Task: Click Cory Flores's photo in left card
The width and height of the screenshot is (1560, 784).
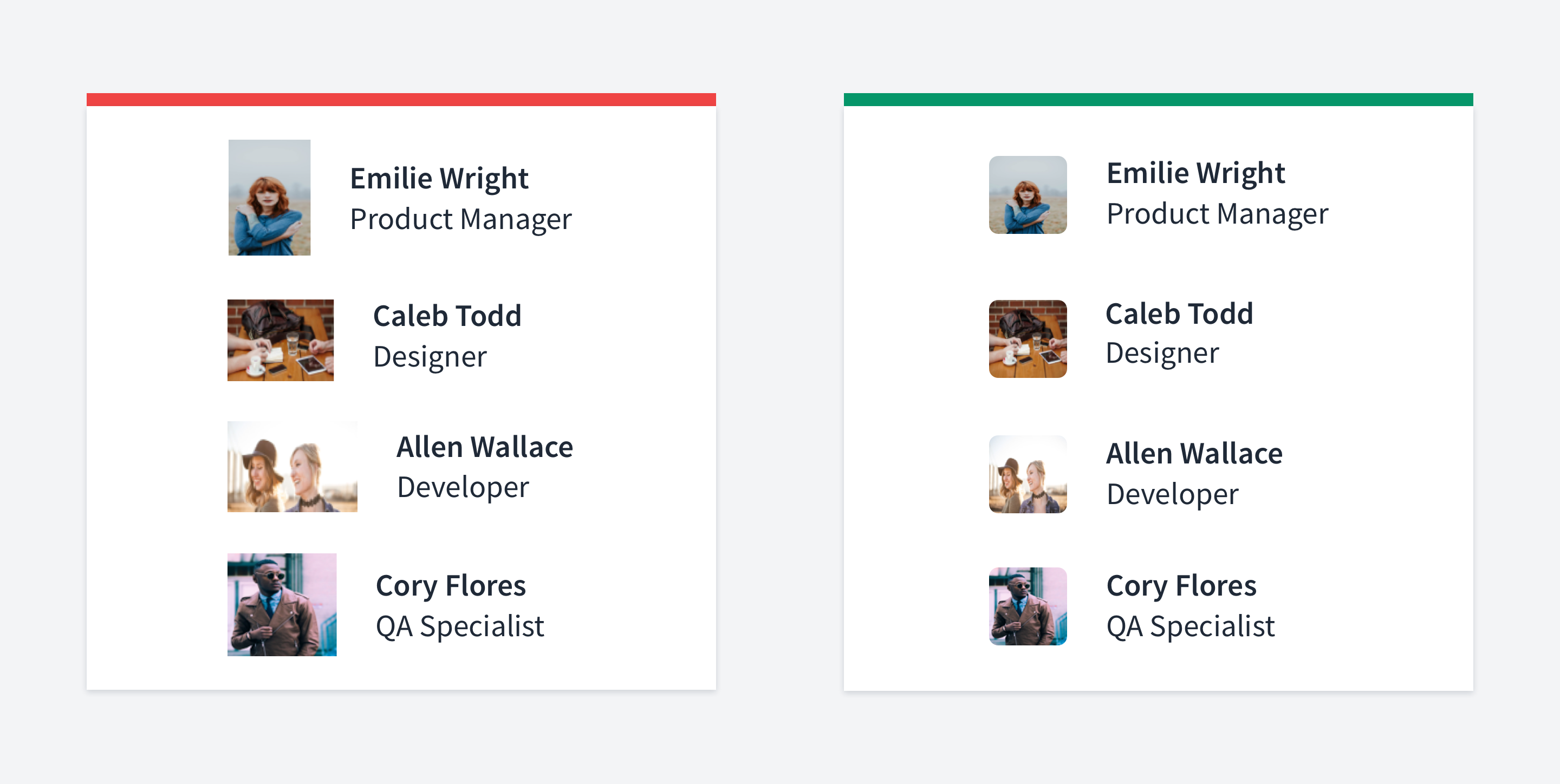Action: coord(282,605)
